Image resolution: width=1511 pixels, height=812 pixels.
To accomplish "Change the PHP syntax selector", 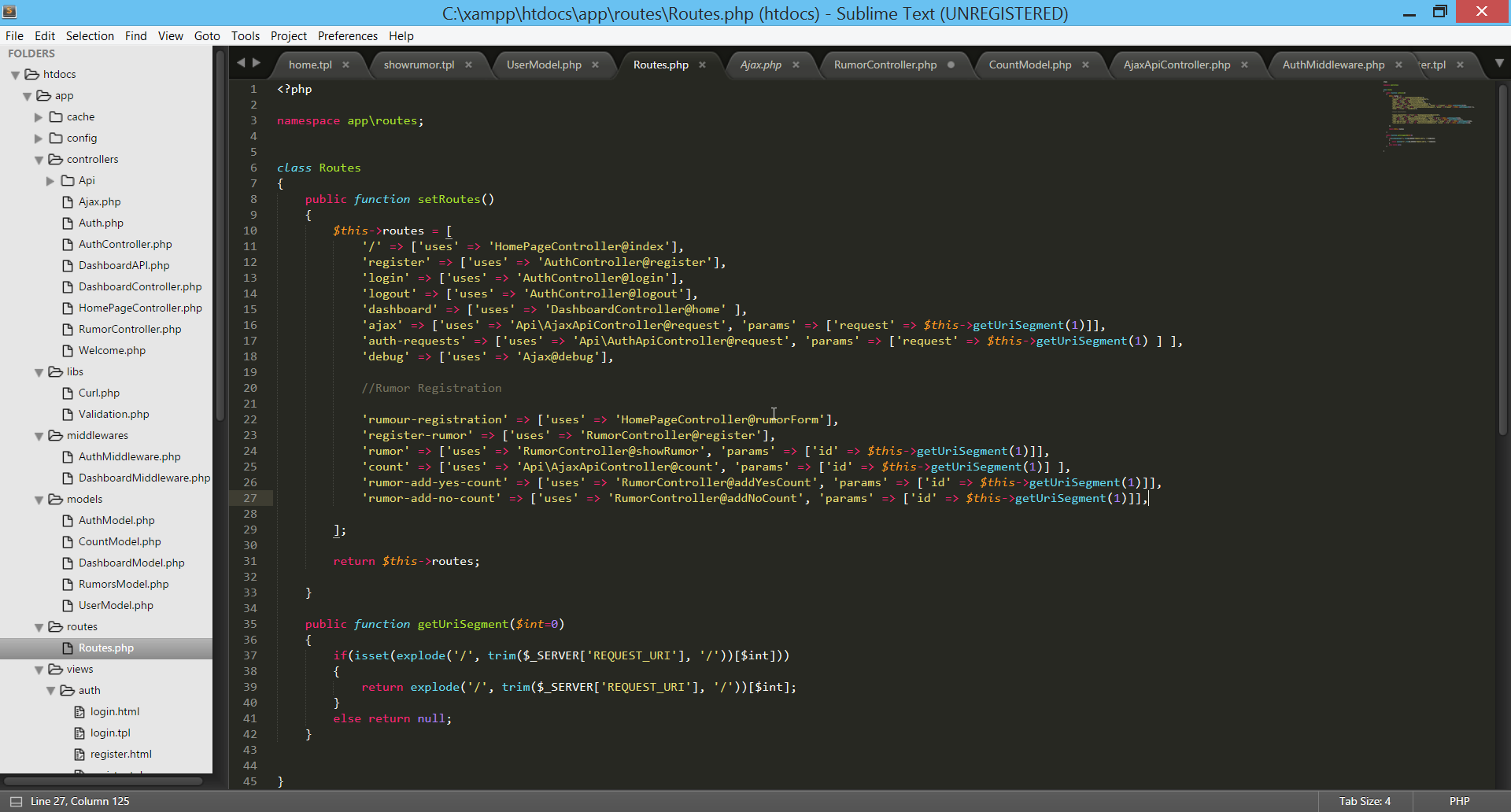I will tap(1459, 801).
